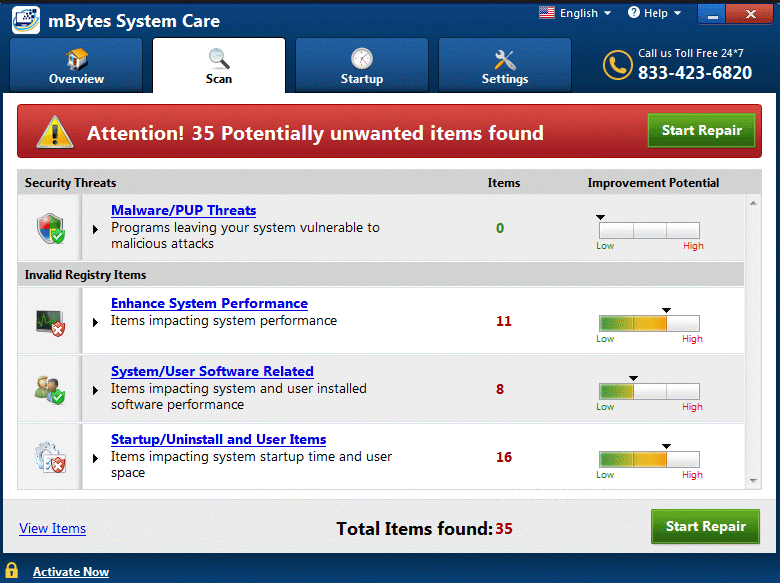Expand the Startup/Uninstall and User Items arrow
Screen dimensions: 780x583
point(96,458)
